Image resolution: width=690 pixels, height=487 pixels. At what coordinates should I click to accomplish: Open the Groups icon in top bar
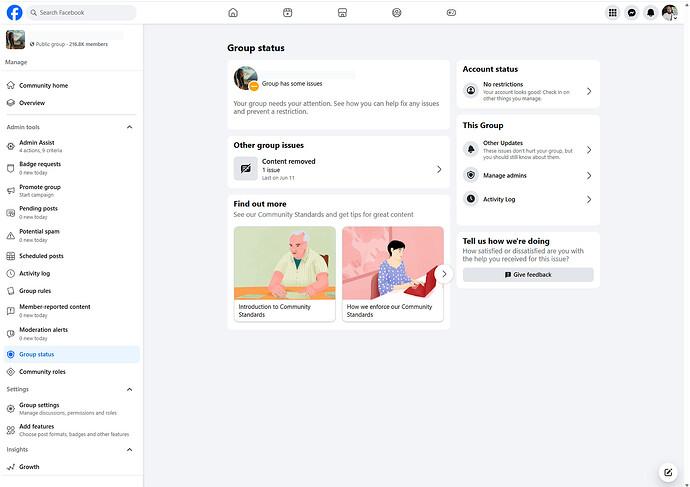pos(396,13)
